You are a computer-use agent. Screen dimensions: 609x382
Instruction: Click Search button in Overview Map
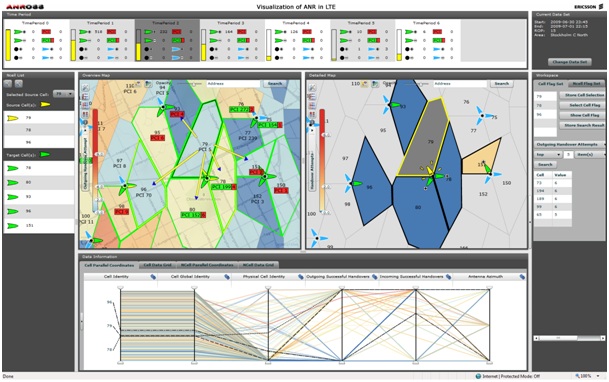point(275,84)
